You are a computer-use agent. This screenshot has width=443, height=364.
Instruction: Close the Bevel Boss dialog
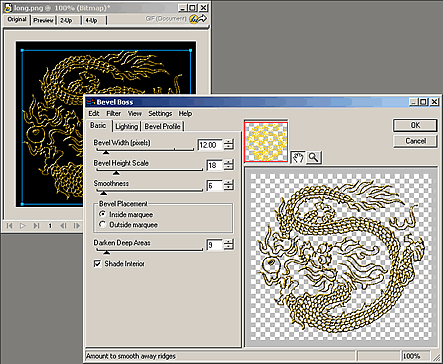(x=434, y=102)
